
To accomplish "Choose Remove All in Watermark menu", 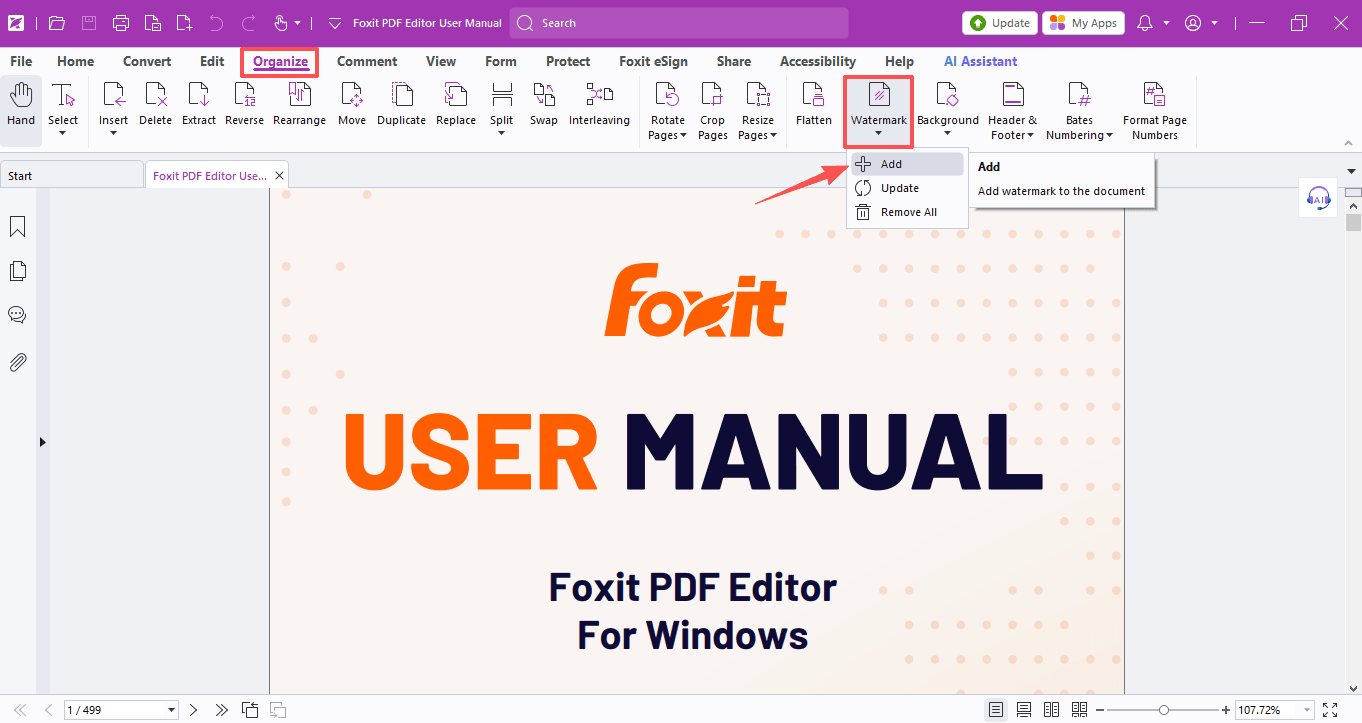I will click(907, 212).
